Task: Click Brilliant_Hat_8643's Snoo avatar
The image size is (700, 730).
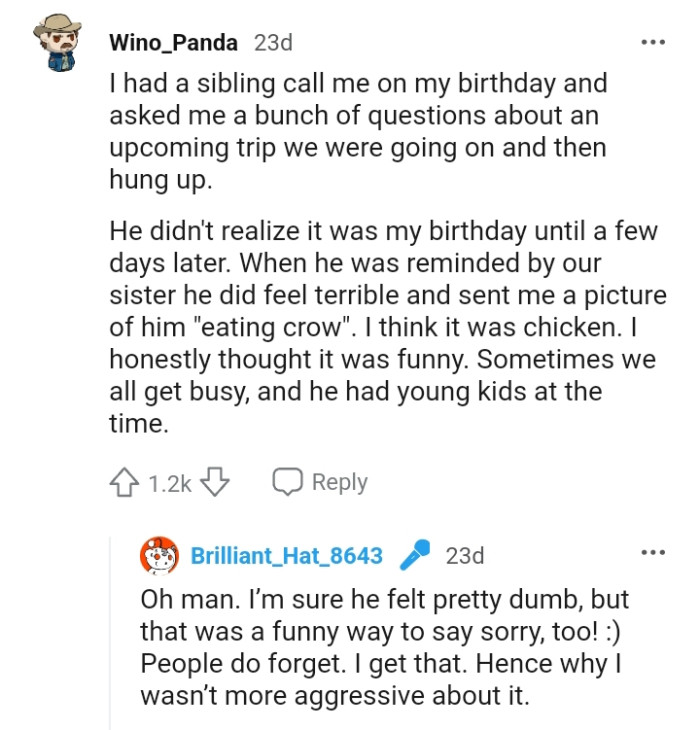Action: click(160, 556)
